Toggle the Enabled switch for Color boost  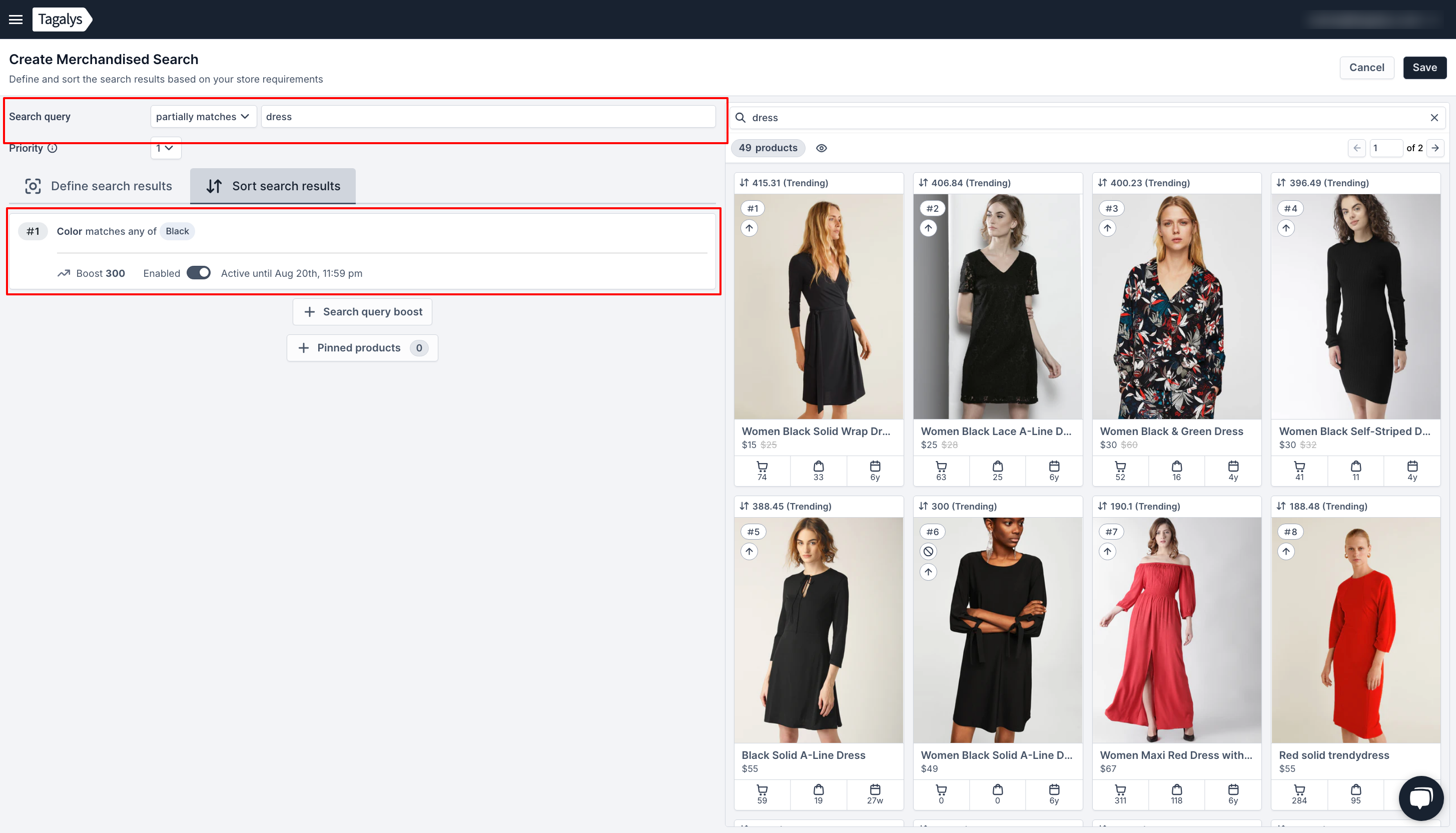[199, 273]
